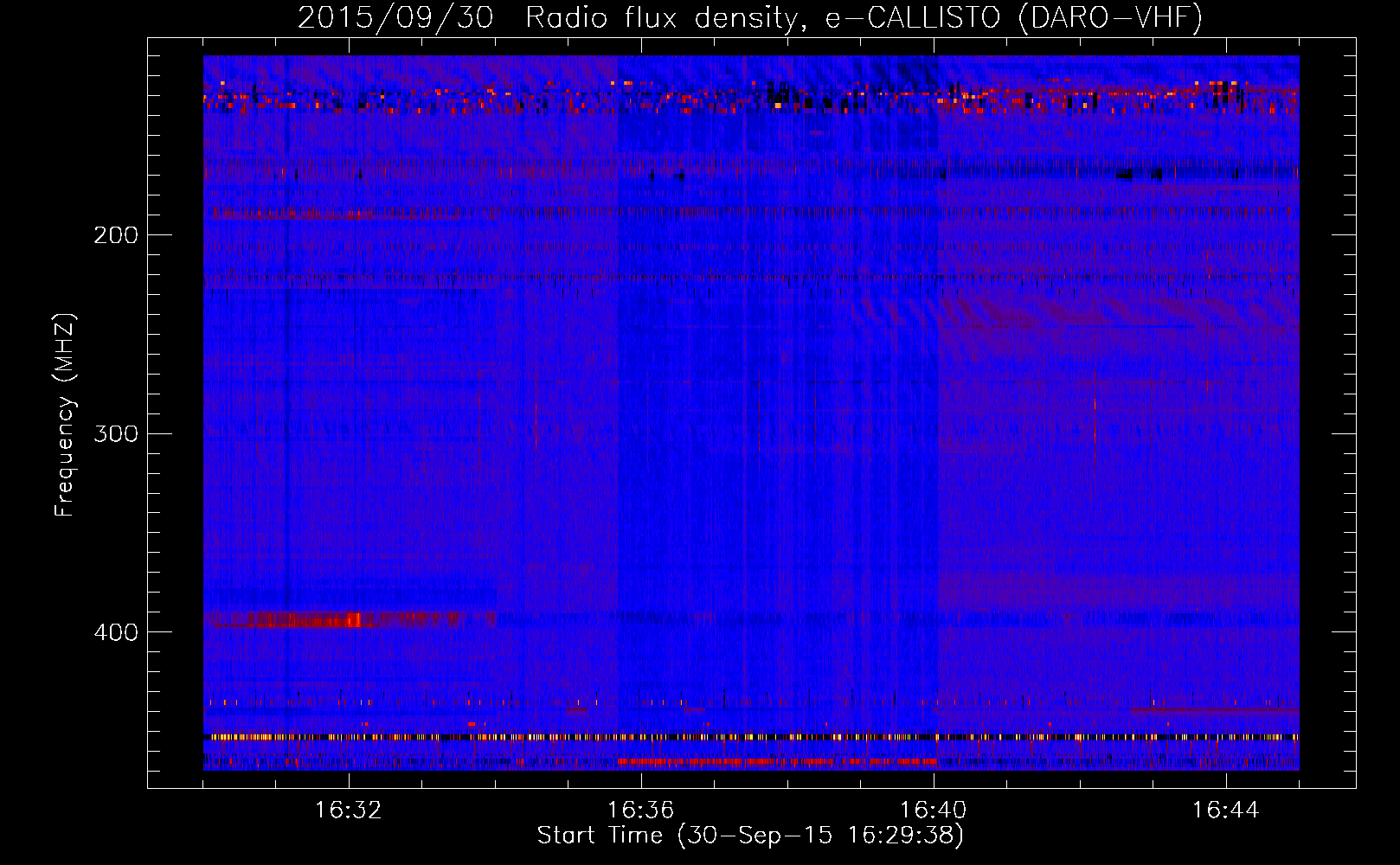
Task: Click the 16:36 time tick label
Action: pyautogui.click(x=640, y=811)
